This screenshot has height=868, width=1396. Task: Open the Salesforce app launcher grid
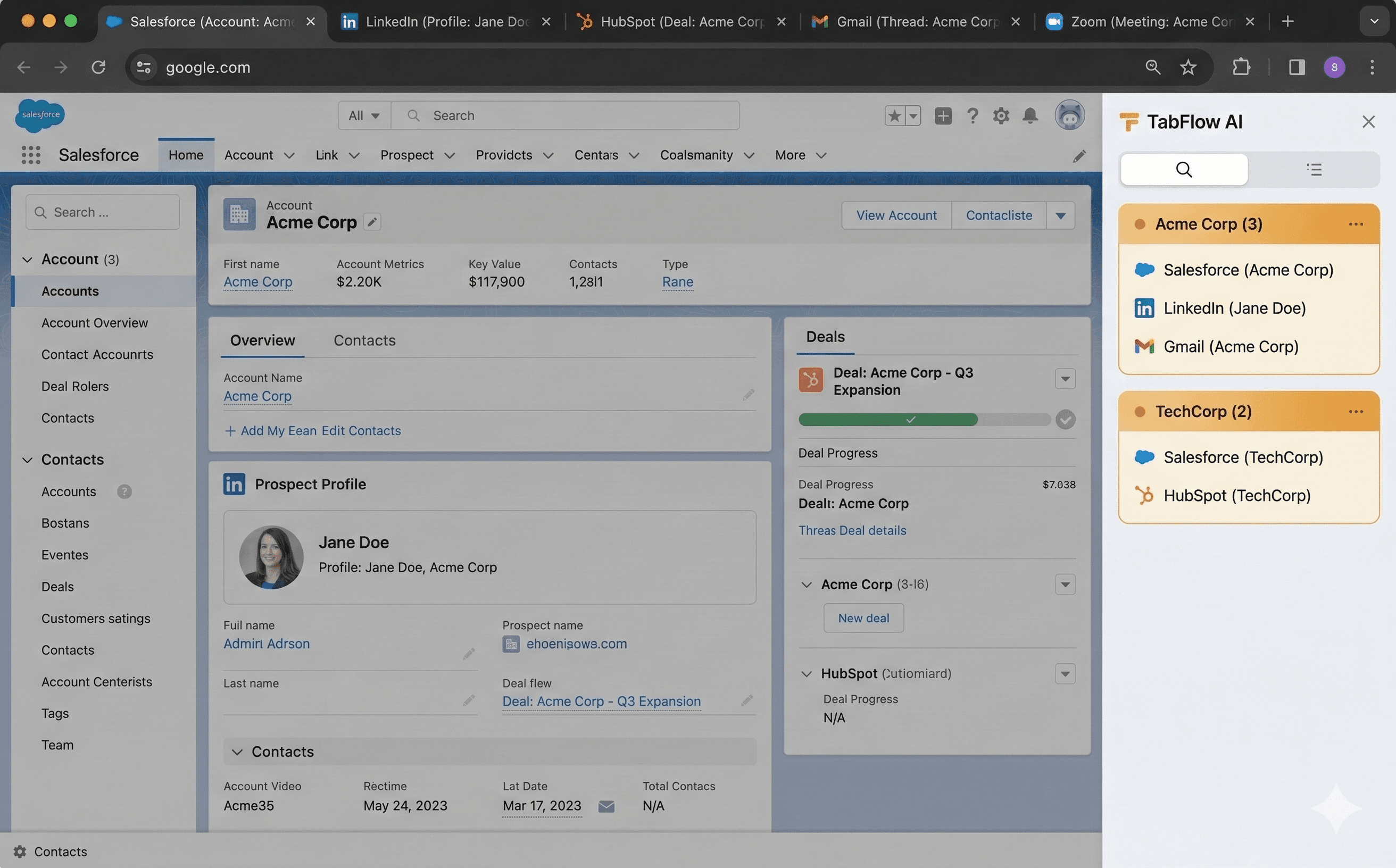coord(30,155)
